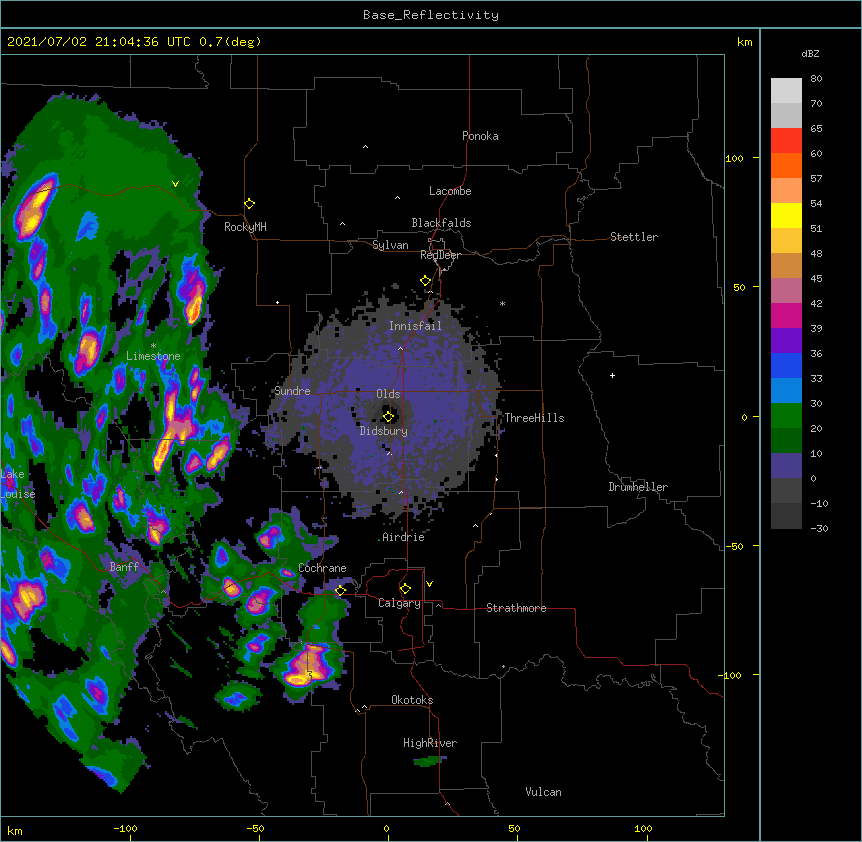Click the yellow marker south of RedDeer
Screen dimensions: 862x842
tap(425, 281)
